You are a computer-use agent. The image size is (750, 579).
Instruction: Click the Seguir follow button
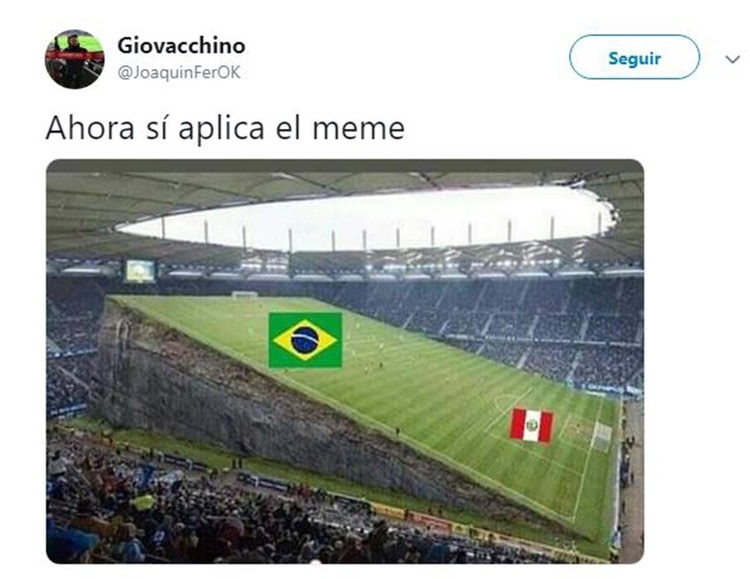[634, 57]
